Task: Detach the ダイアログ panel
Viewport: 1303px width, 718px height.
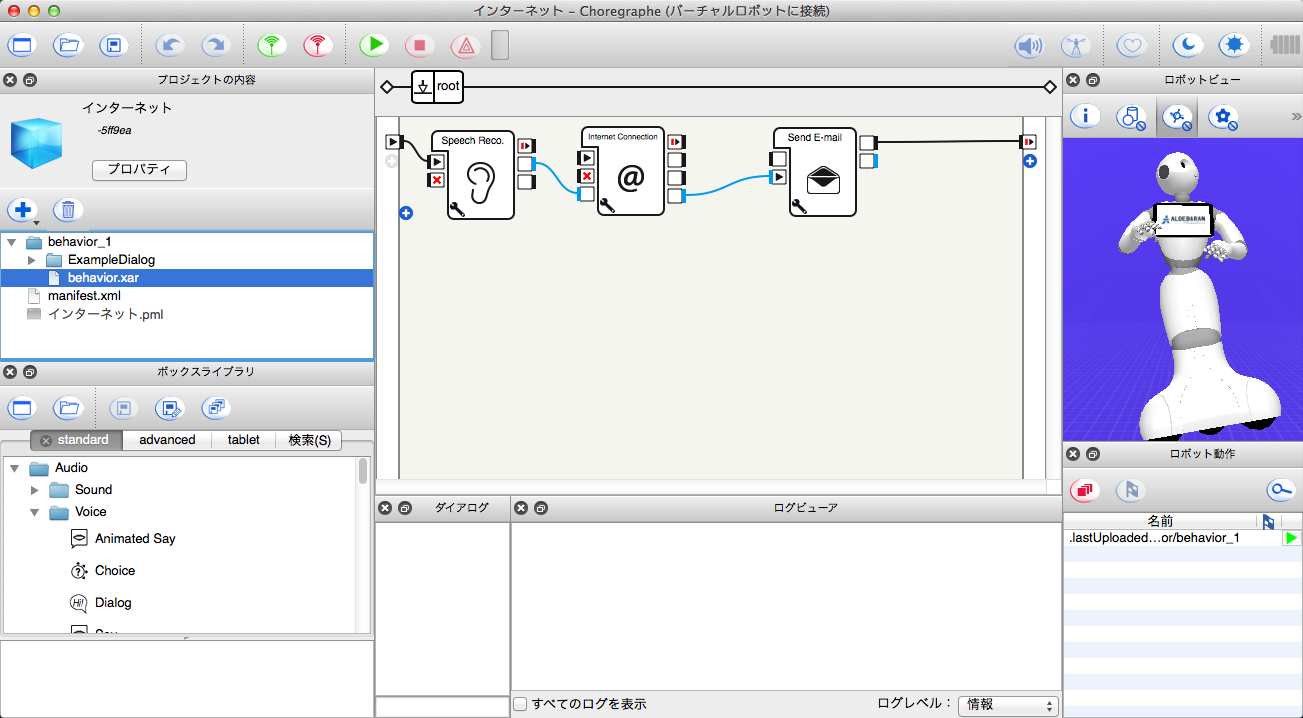Action: tap(405, 508)
